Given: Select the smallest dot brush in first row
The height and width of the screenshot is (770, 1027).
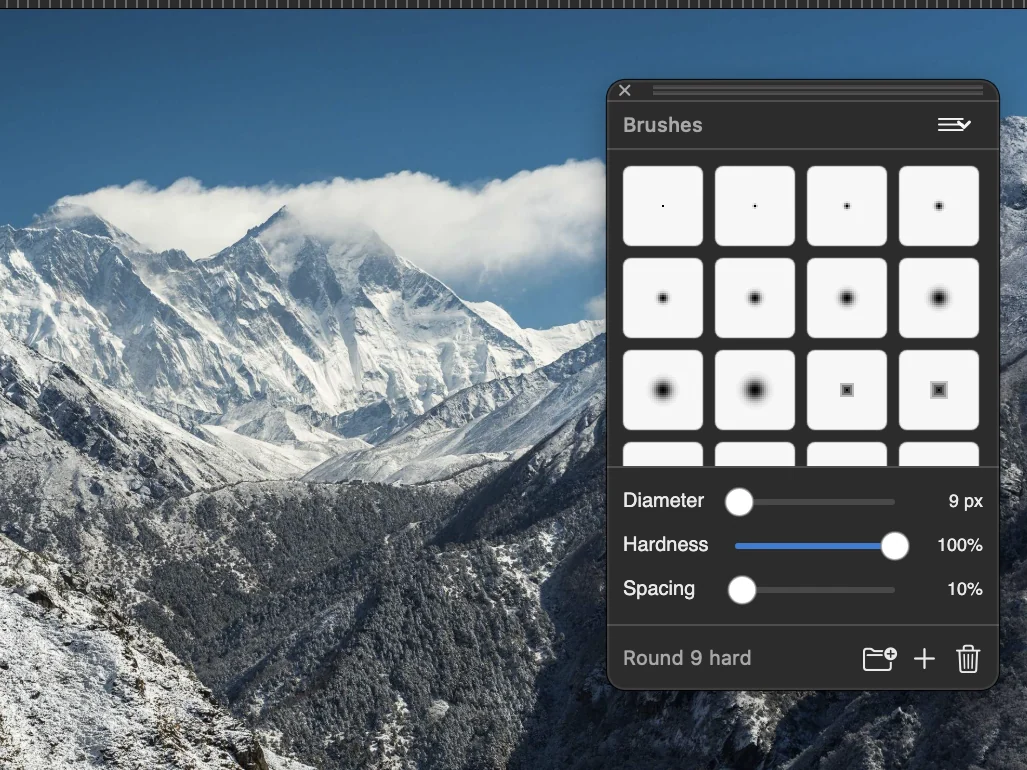Looking at the screenshot, I should point(663,206).
